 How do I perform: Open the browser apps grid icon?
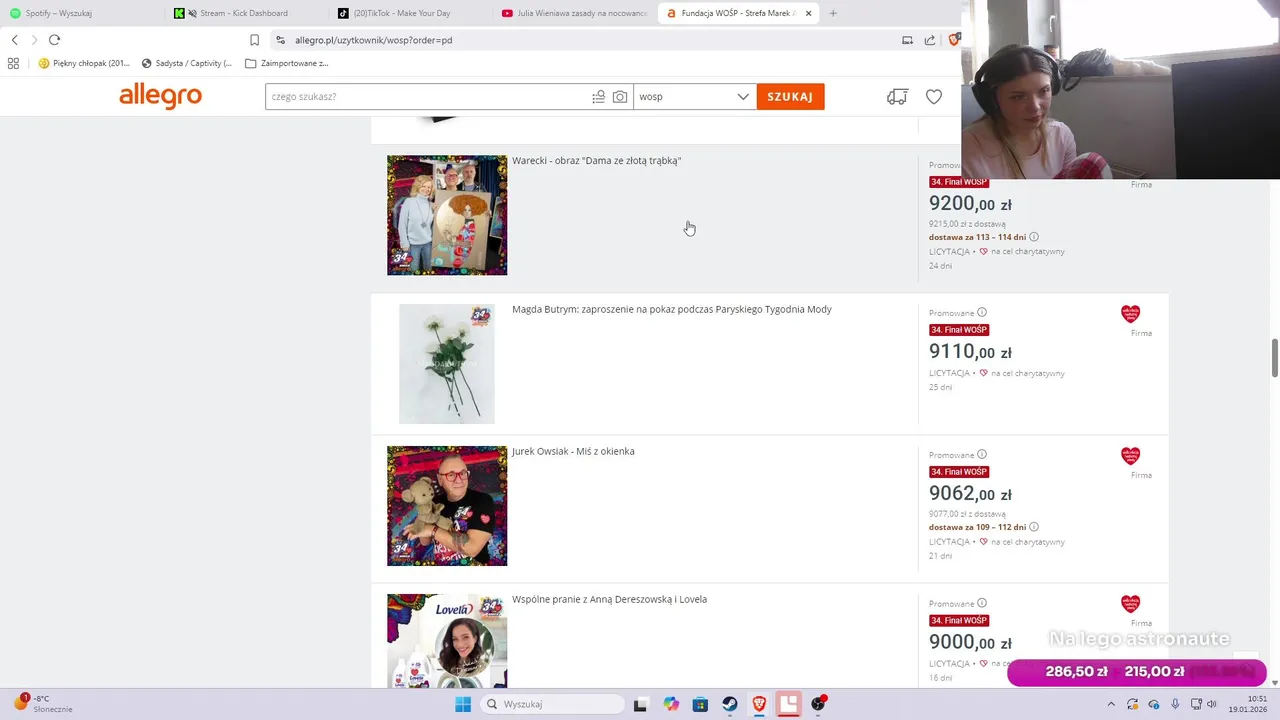[x=13, y=63]
